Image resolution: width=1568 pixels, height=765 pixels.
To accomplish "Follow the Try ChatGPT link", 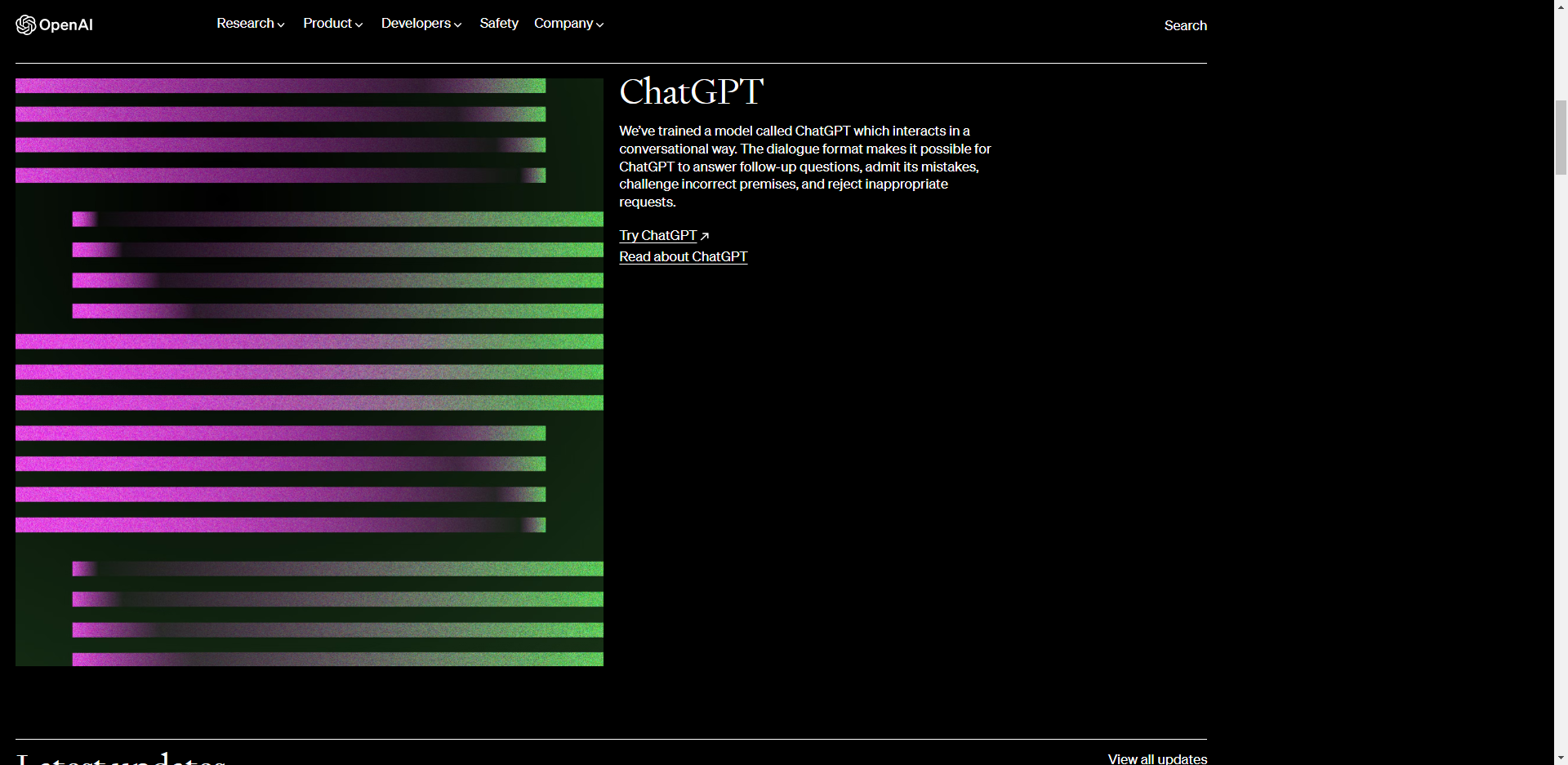I will click(x=658, y=235).
